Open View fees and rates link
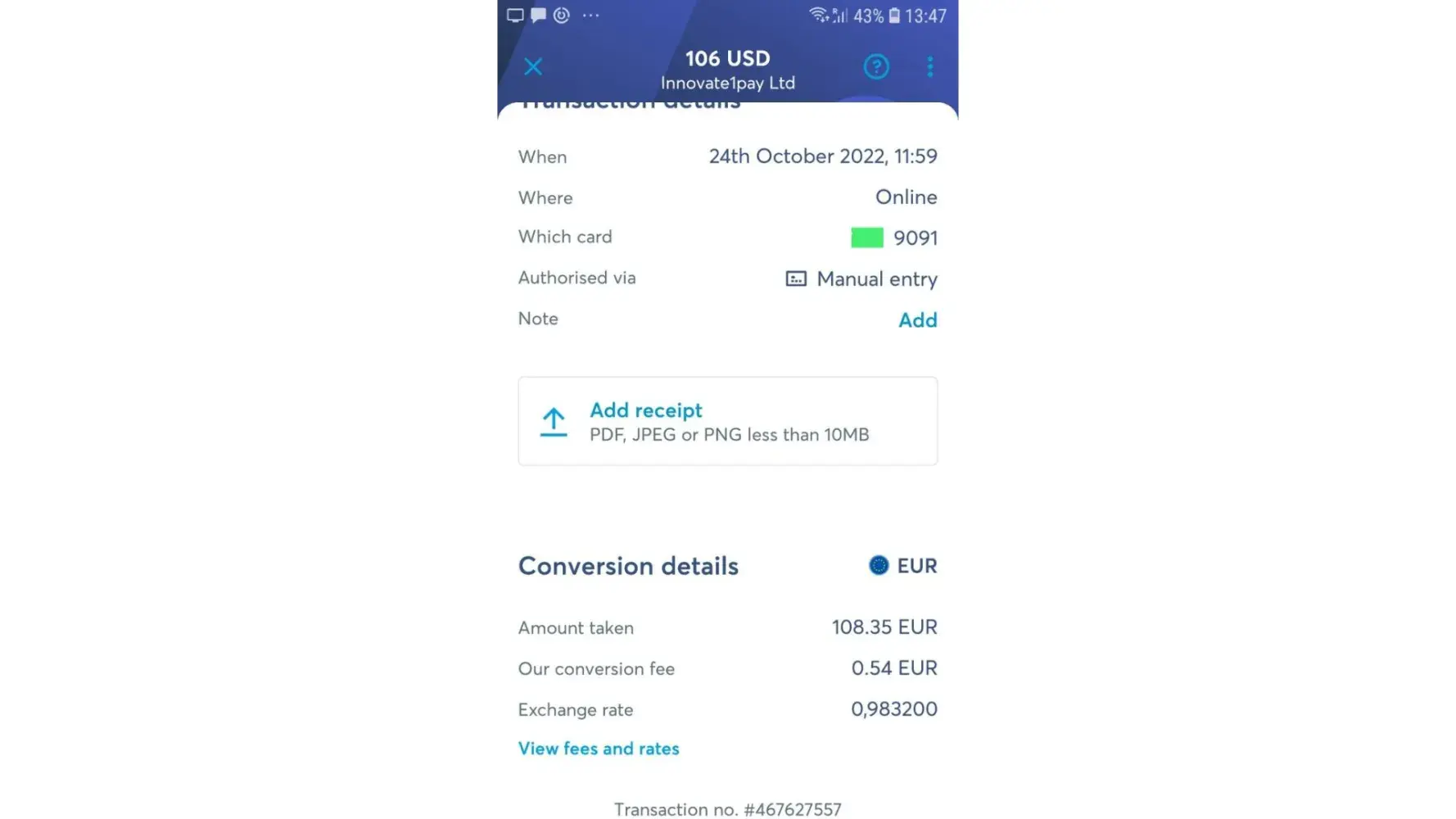 click(x=599, y=749)
